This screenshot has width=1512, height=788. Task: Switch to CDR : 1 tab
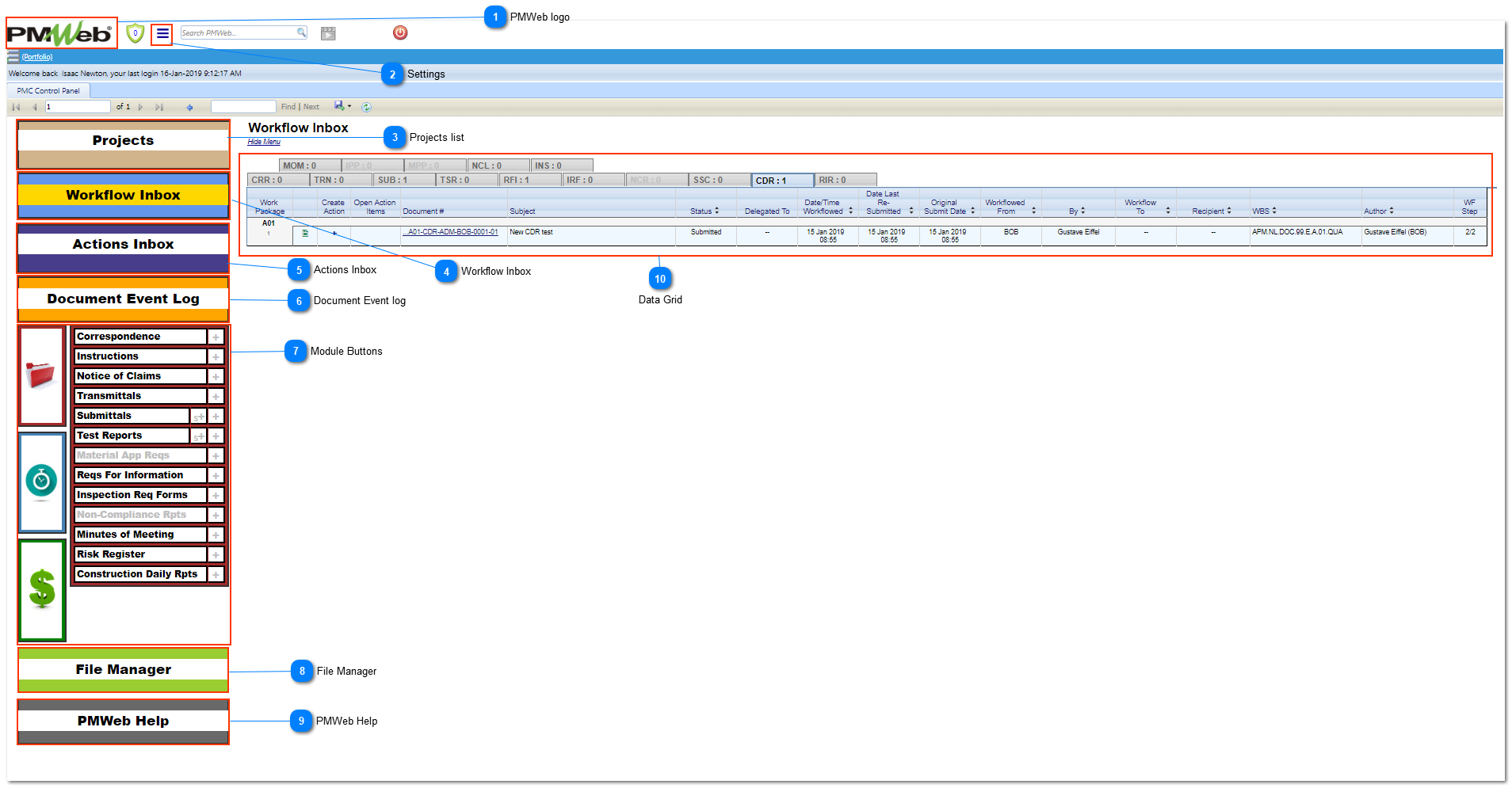(782, 181)
